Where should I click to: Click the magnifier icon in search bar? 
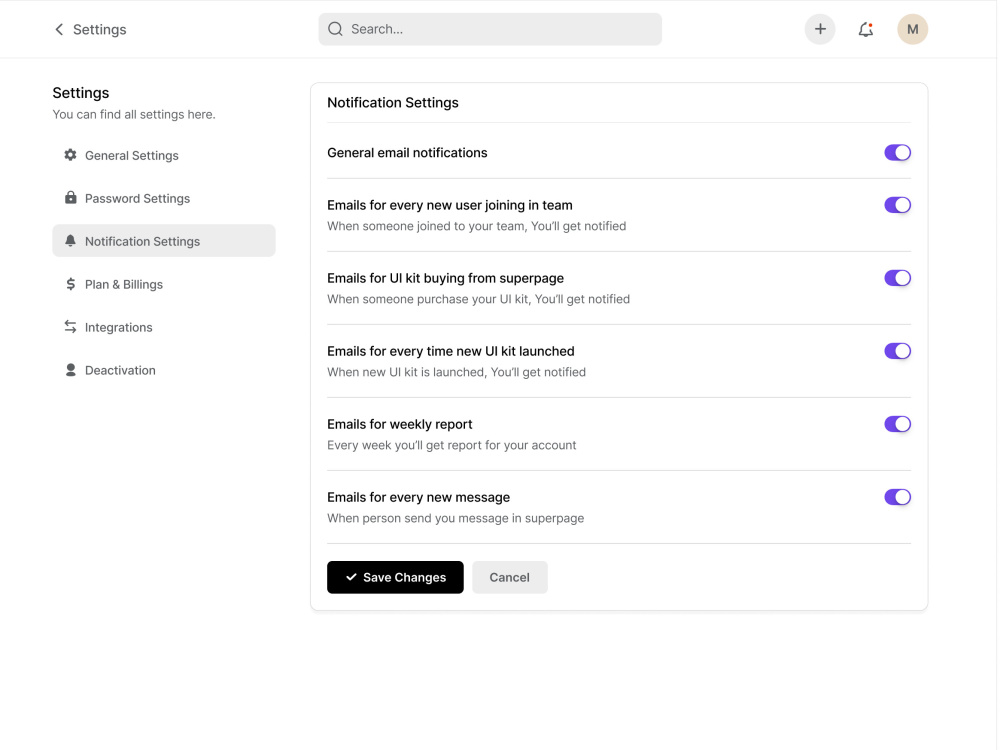335,29
